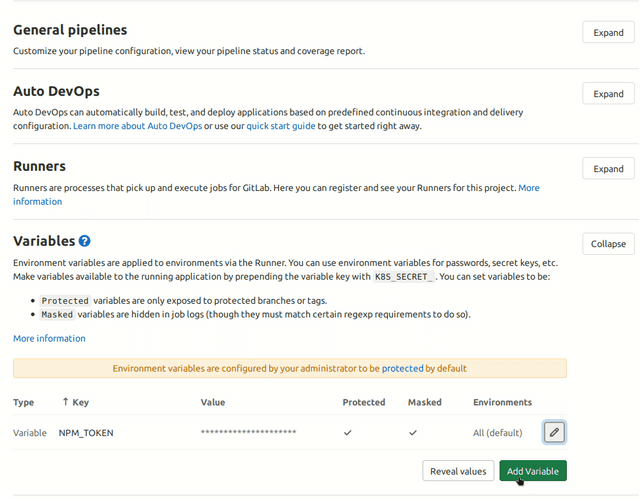
Task: Open the More information link under Variables
Action: [x=49, y=338]
